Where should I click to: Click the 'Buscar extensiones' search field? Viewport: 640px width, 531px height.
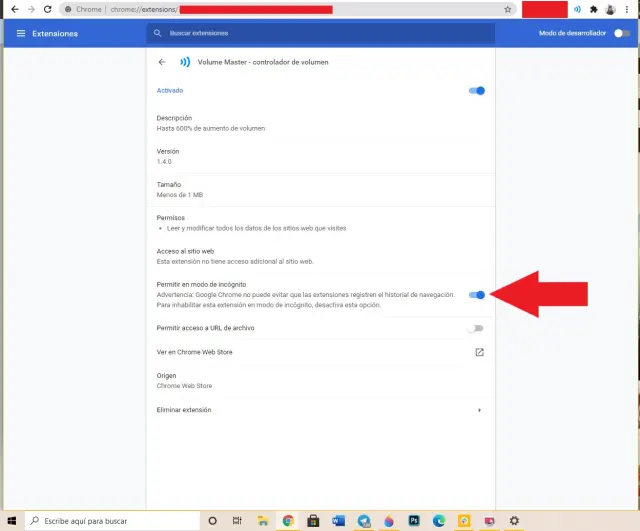tap(320, 33)
